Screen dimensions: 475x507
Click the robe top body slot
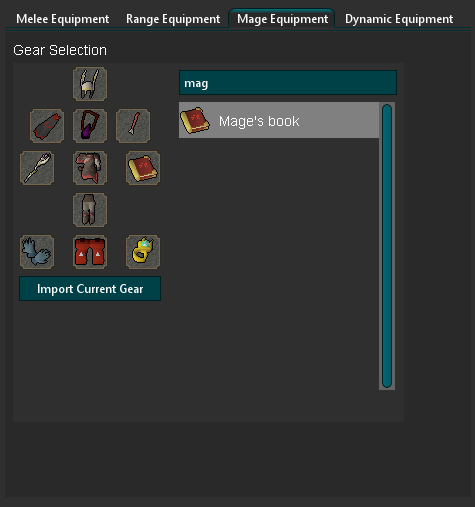[90, 168]
